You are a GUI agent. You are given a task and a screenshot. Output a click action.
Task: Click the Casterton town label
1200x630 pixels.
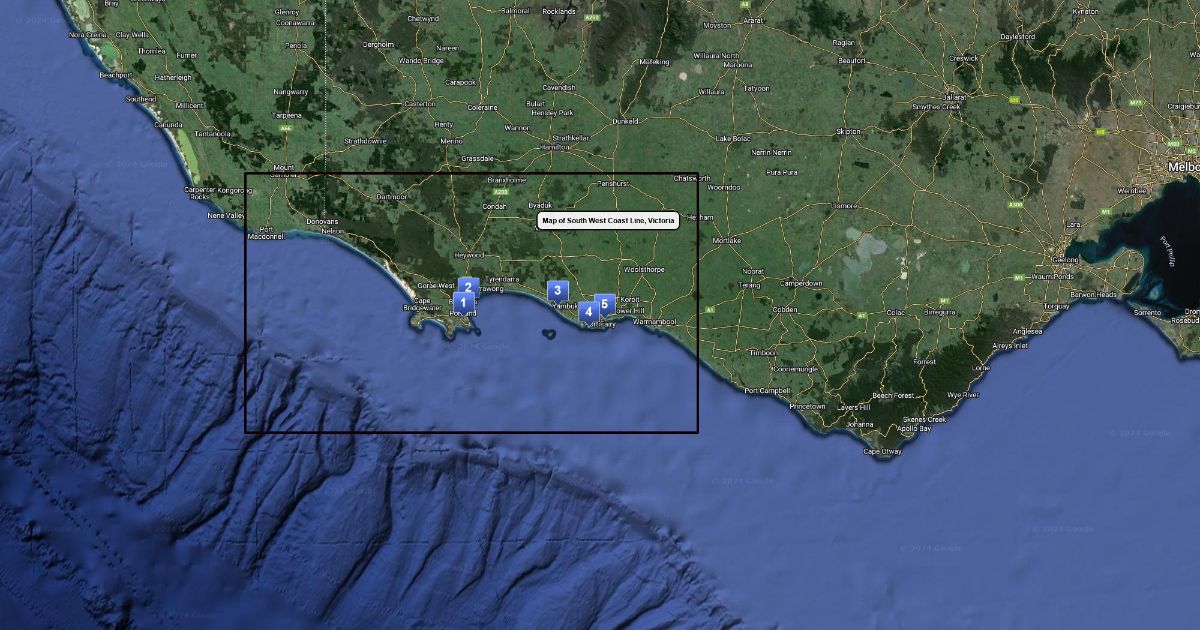pyautogui.click(x=419, y=104)
